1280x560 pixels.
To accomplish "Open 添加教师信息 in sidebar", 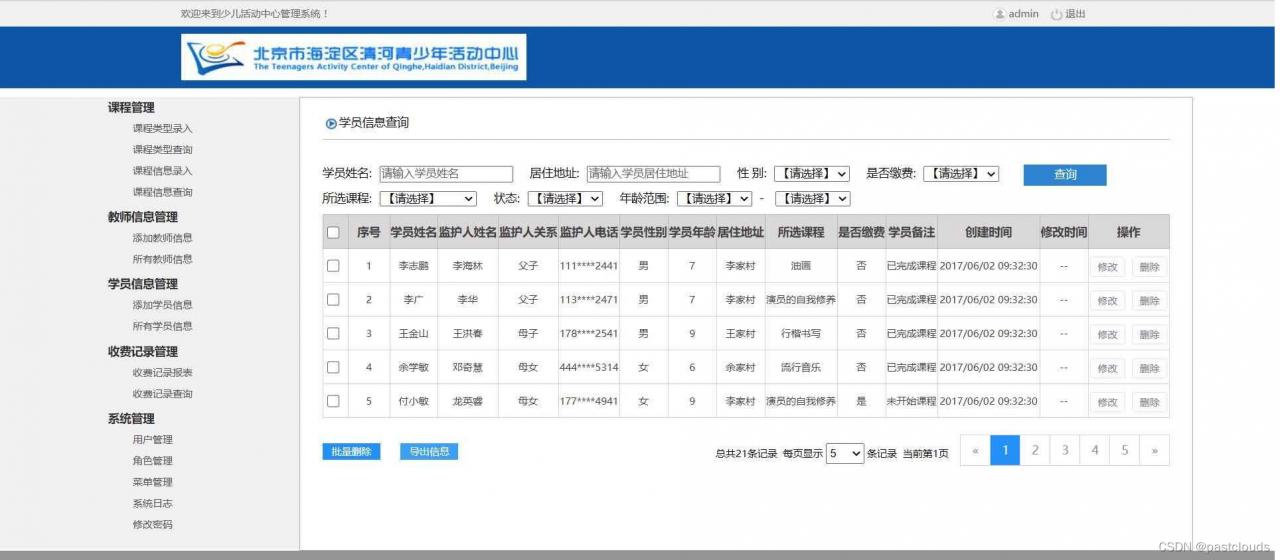I will click(162, 238).
